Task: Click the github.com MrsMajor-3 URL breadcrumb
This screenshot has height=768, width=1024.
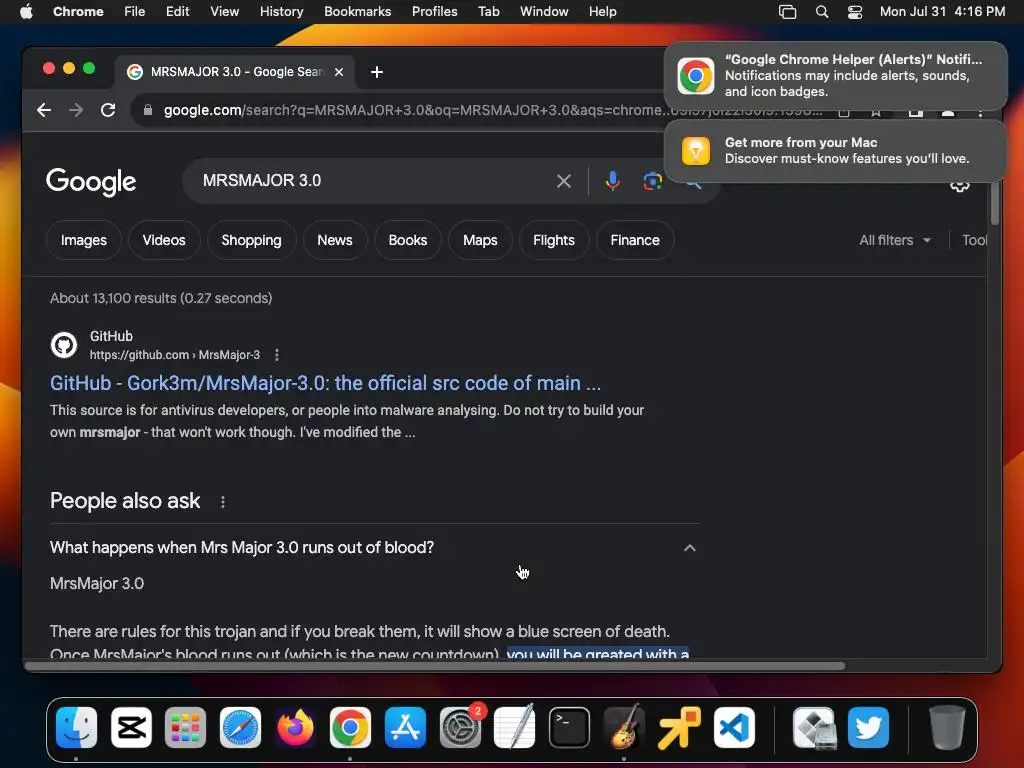Action: click(174, 355)
